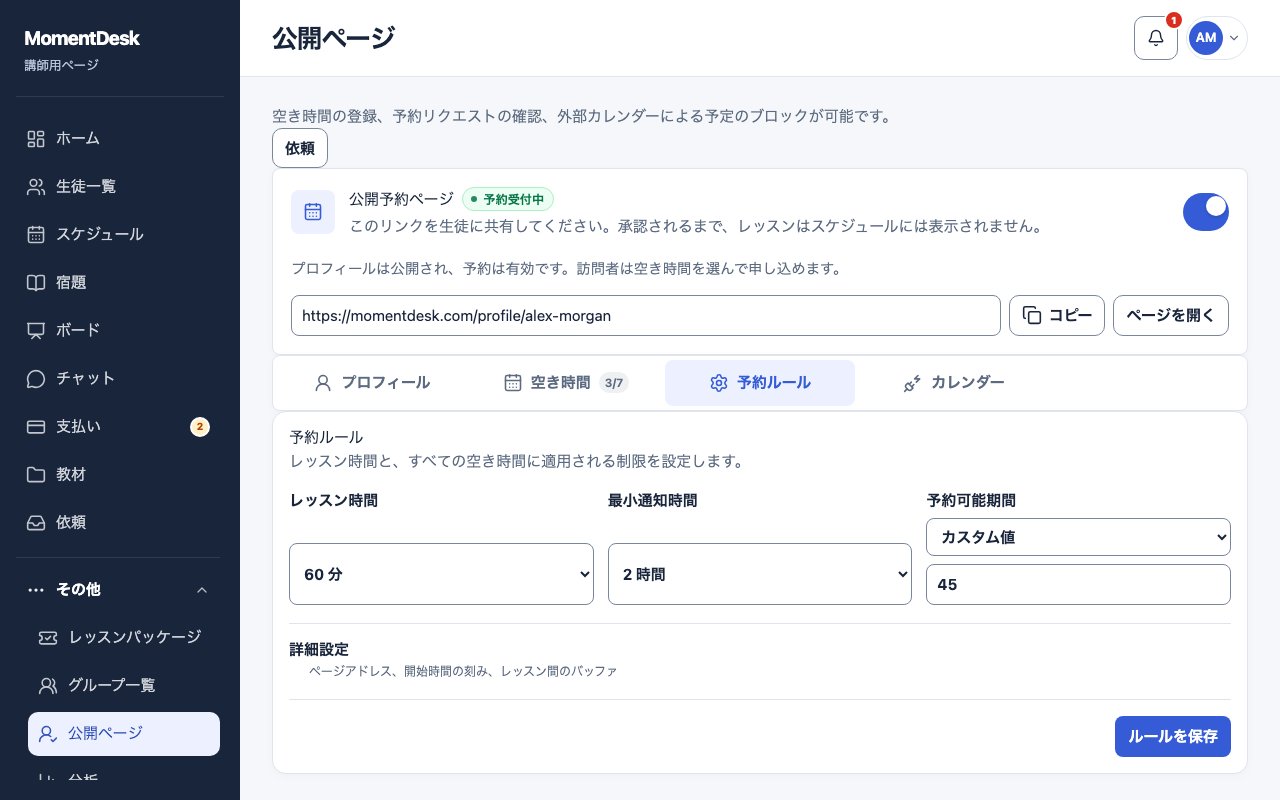Click the payments badge showing 2
Viewport: 1280px width, 800px height.
click(x=200, y=427)
